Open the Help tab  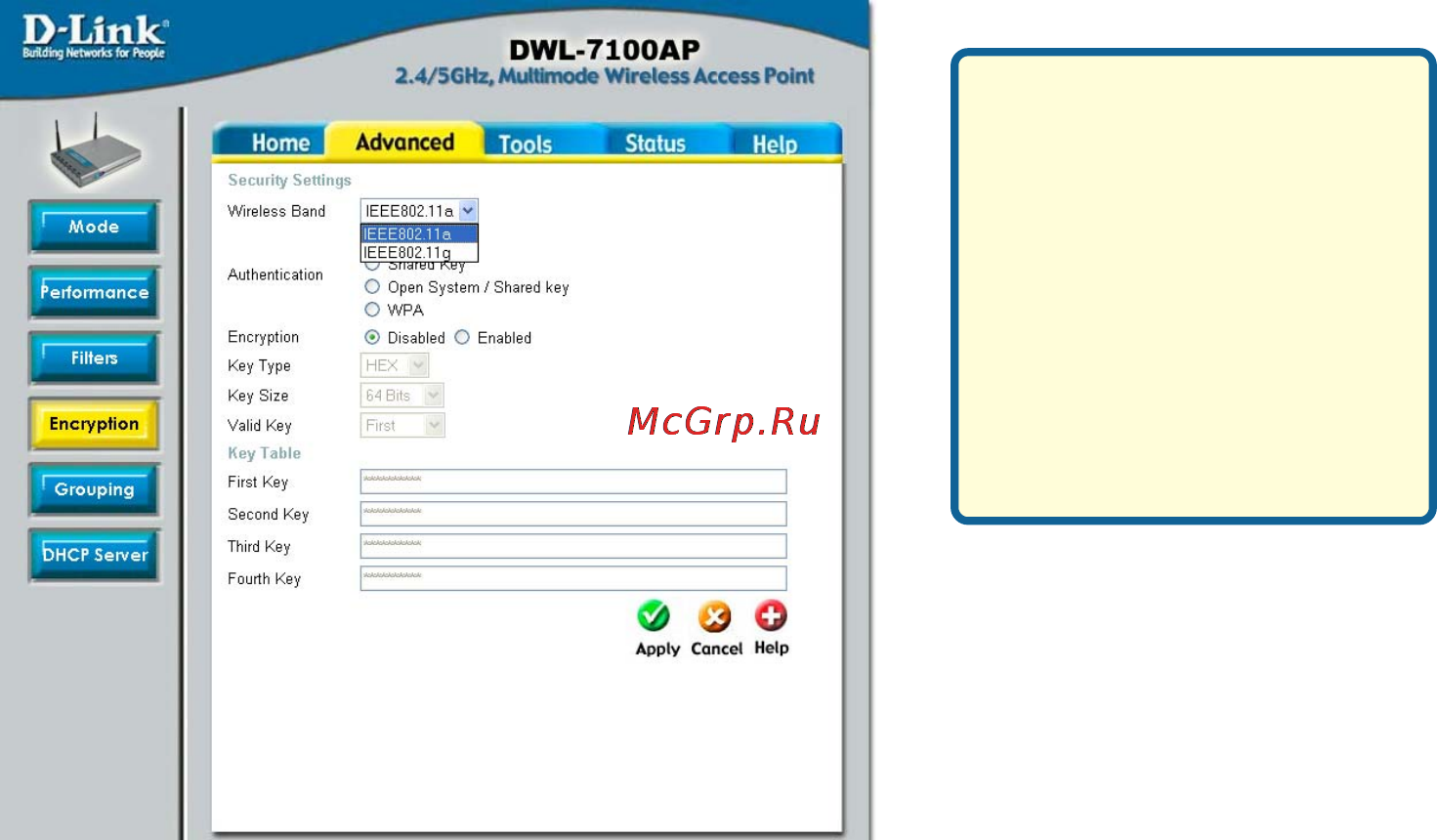click(x=775, y=145)
